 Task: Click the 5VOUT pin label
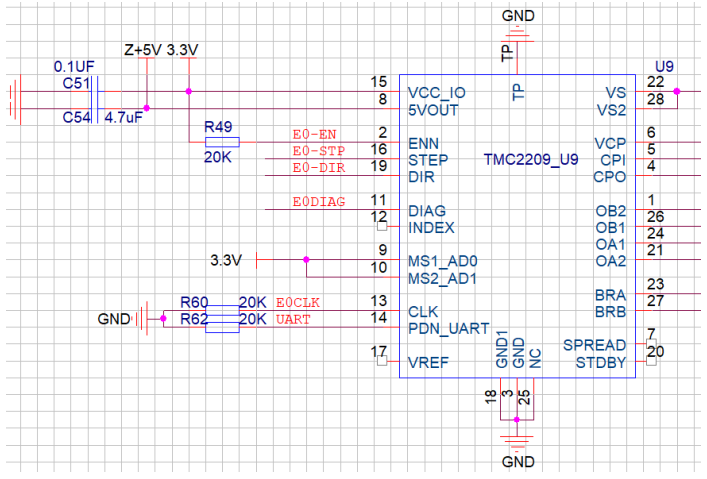433,110
